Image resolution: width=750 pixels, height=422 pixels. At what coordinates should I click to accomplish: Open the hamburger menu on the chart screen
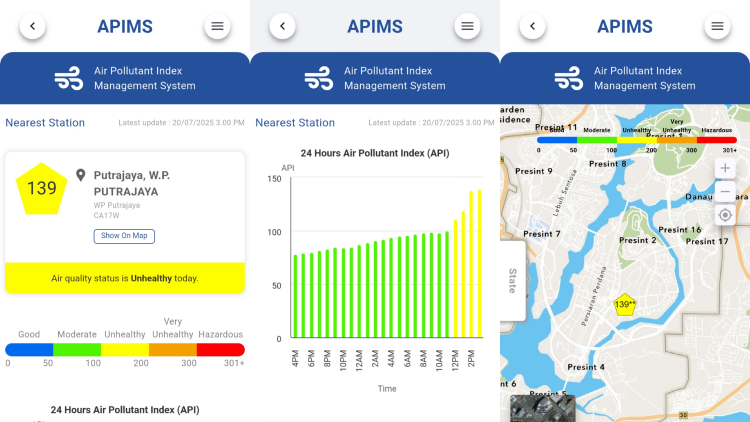coord(466,27)
